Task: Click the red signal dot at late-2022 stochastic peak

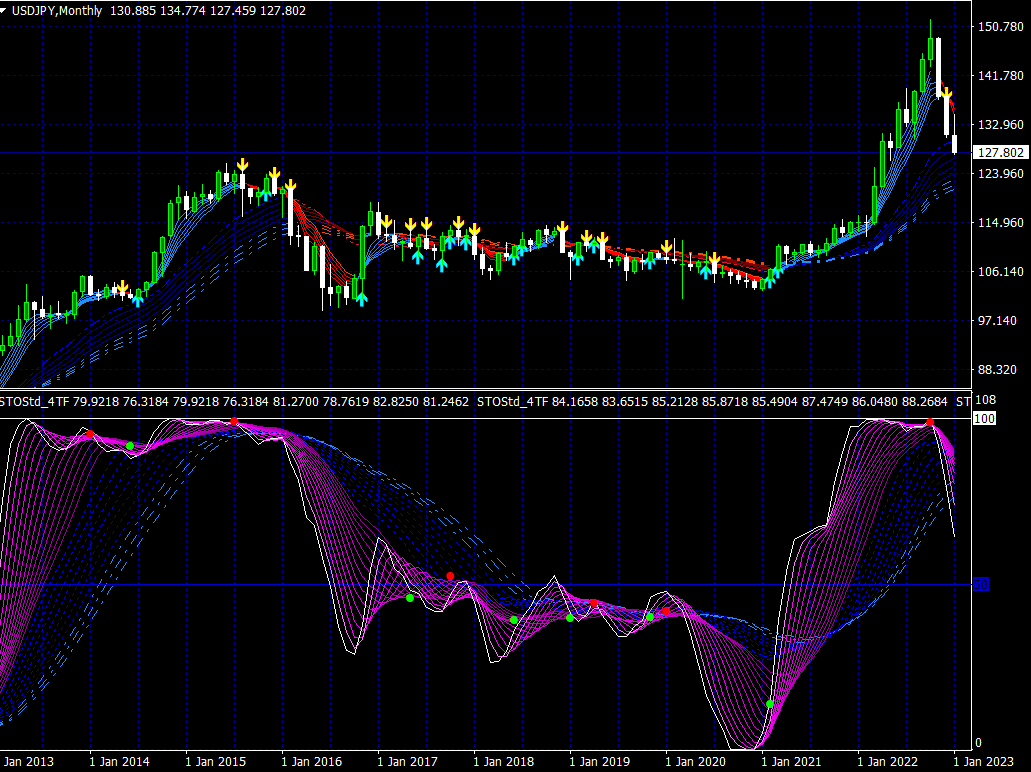Action: point(930,423)
